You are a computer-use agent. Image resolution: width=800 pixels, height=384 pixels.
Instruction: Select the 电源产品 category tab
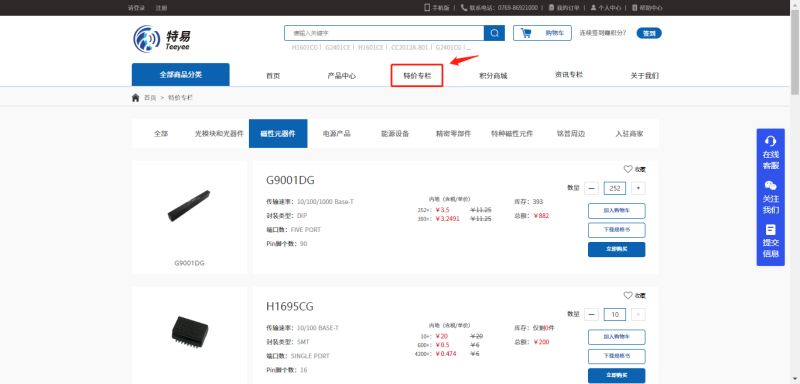(x=336, y=134)
